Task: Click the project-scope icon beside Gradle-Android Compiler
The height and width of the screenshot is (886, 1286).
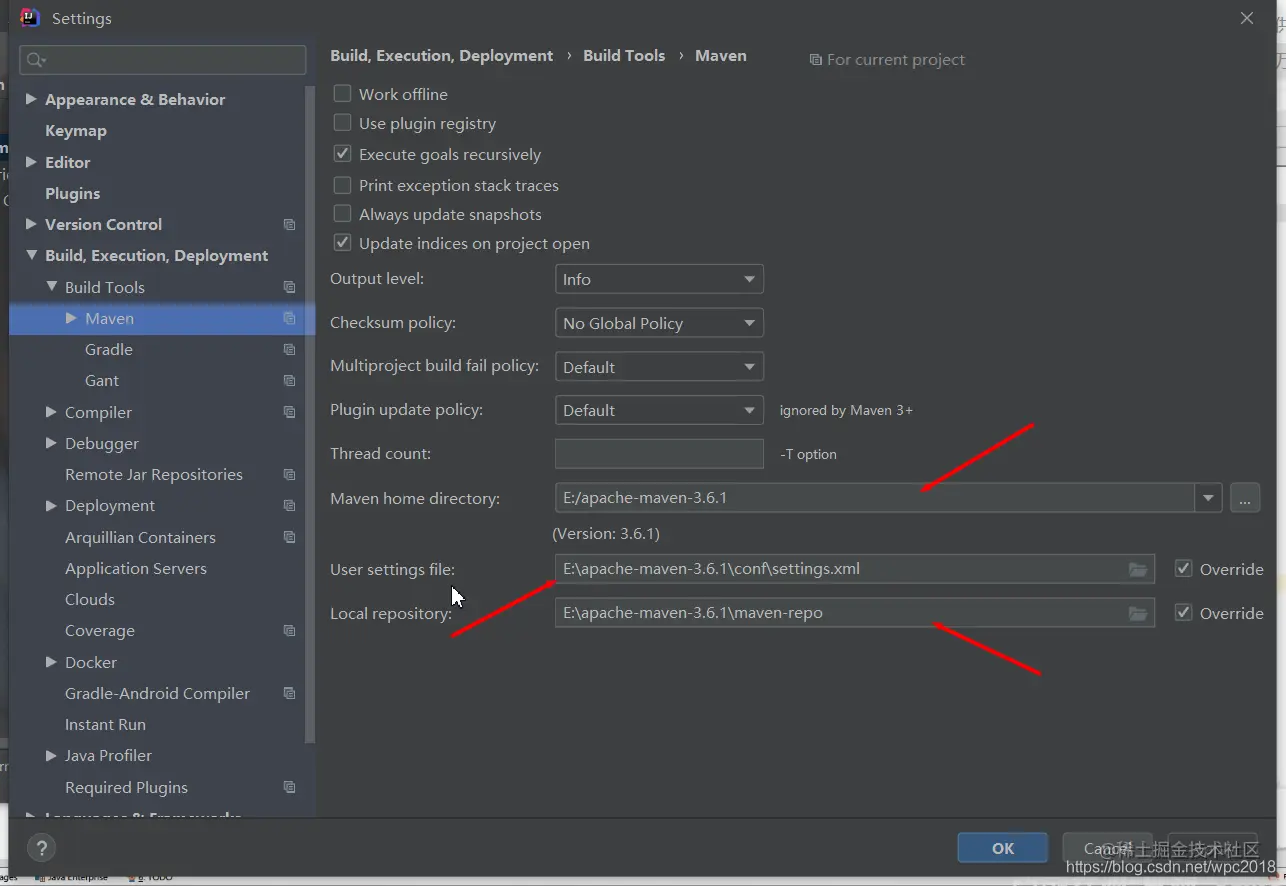Action: [289, 694]
